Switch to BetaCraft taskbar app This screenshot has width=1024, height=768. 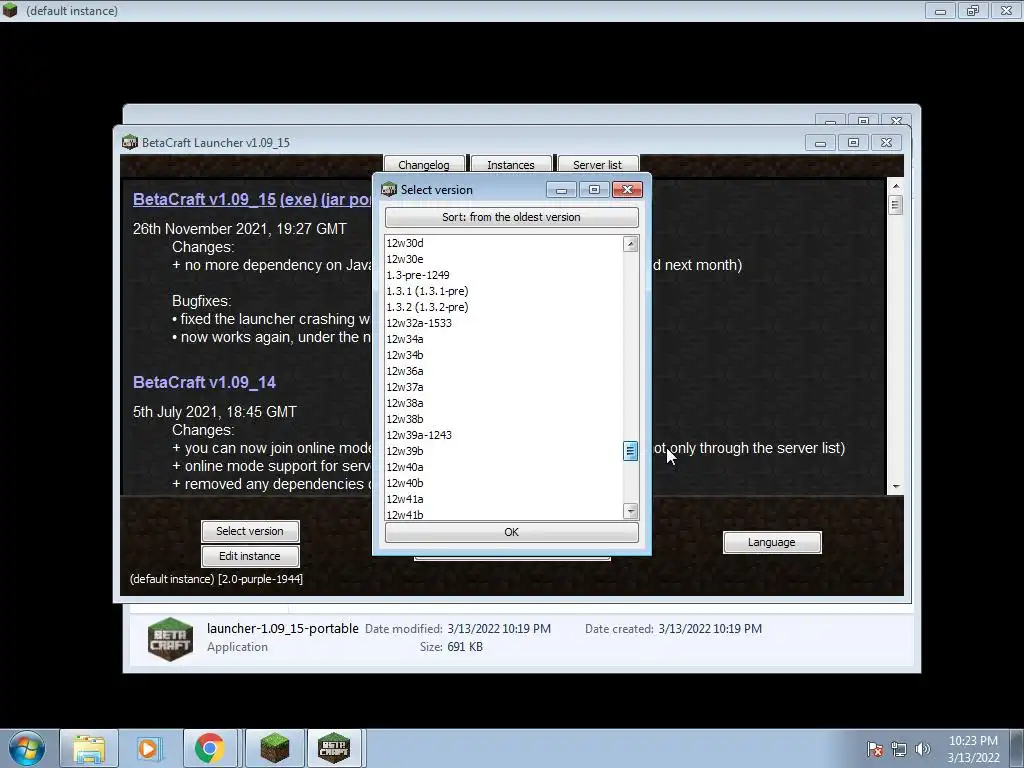[x=334, y=748]
